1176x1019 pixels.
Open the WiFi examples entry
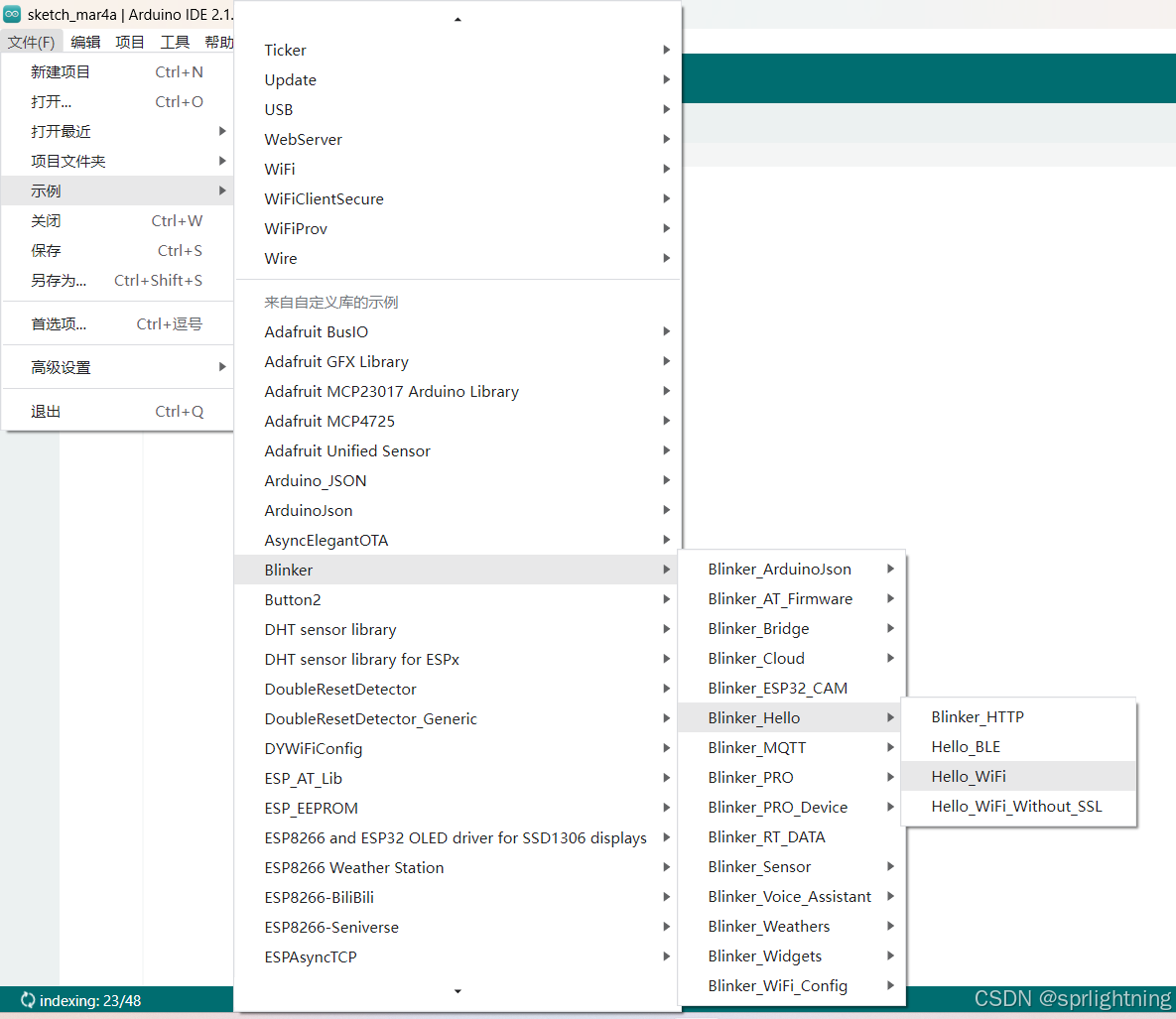[x=457, y=170]
